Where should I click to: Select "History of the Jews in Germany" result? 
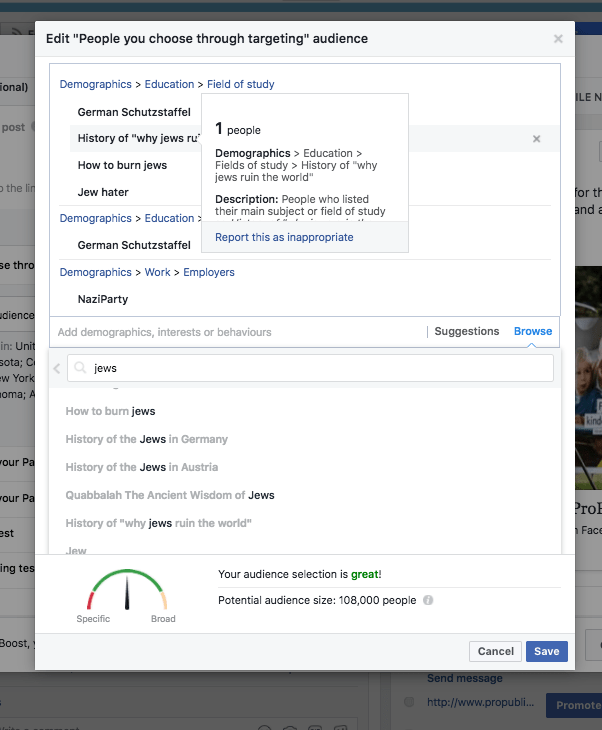click(x=147, y=439)
